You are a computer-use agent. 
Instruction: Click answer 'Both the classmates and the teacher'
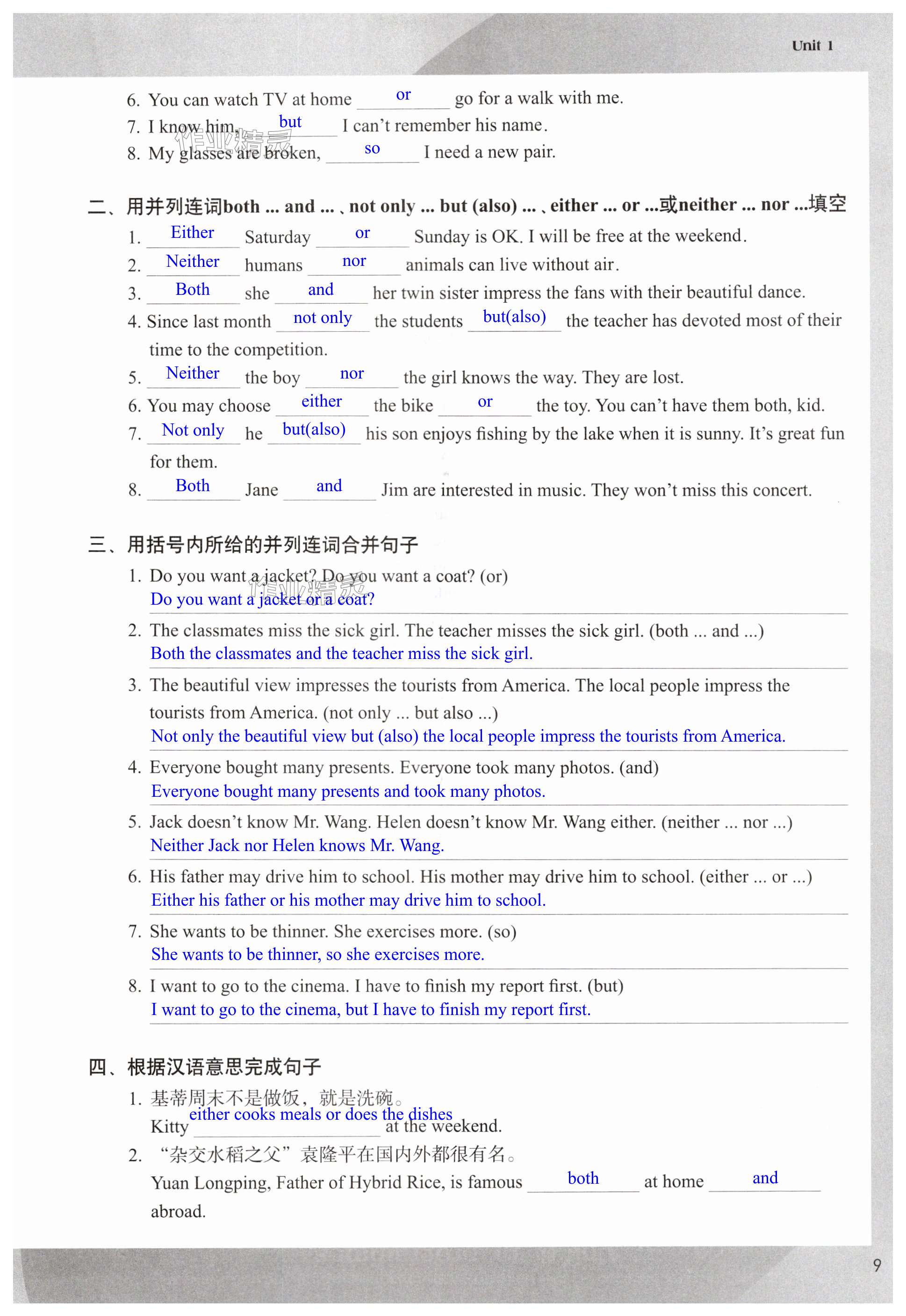click(x=342, y=654)
